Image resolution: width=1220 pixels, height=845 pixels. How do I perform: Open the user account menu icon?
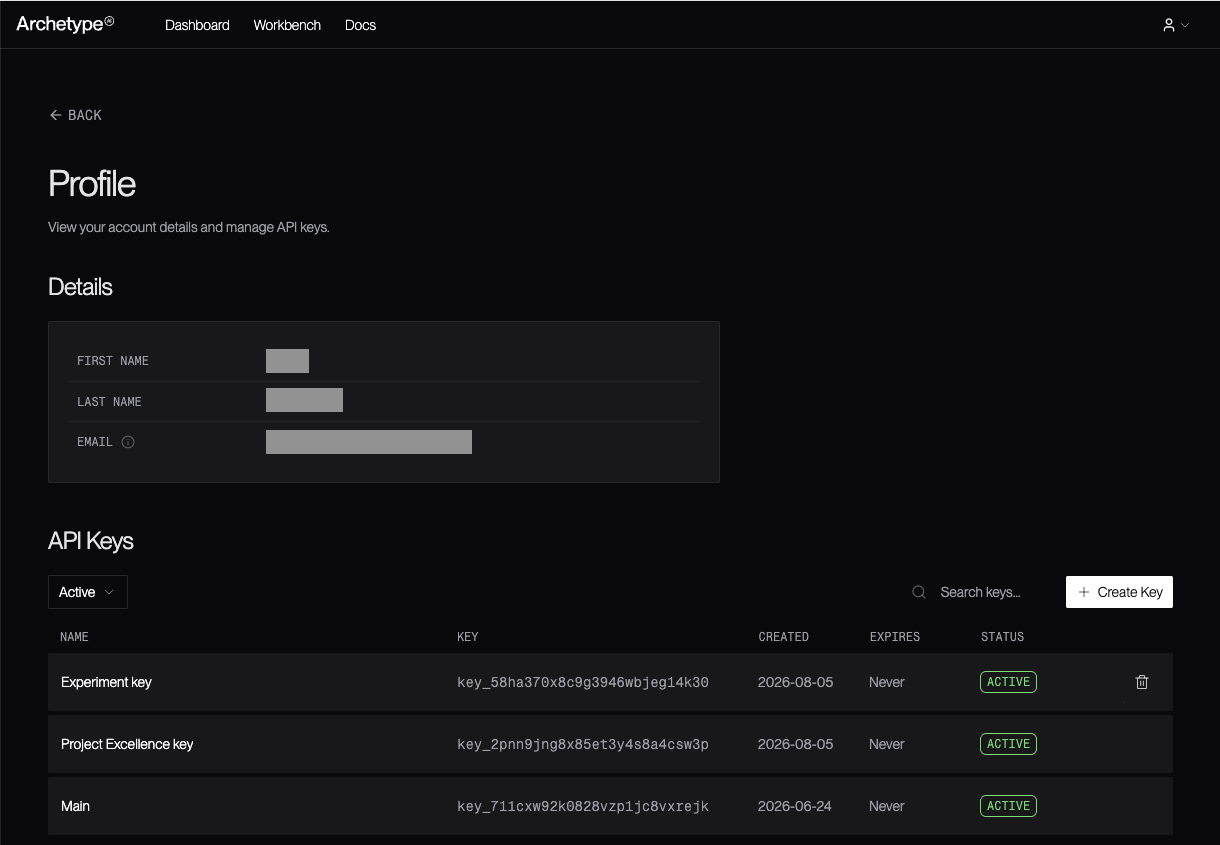pos(1169,25)
